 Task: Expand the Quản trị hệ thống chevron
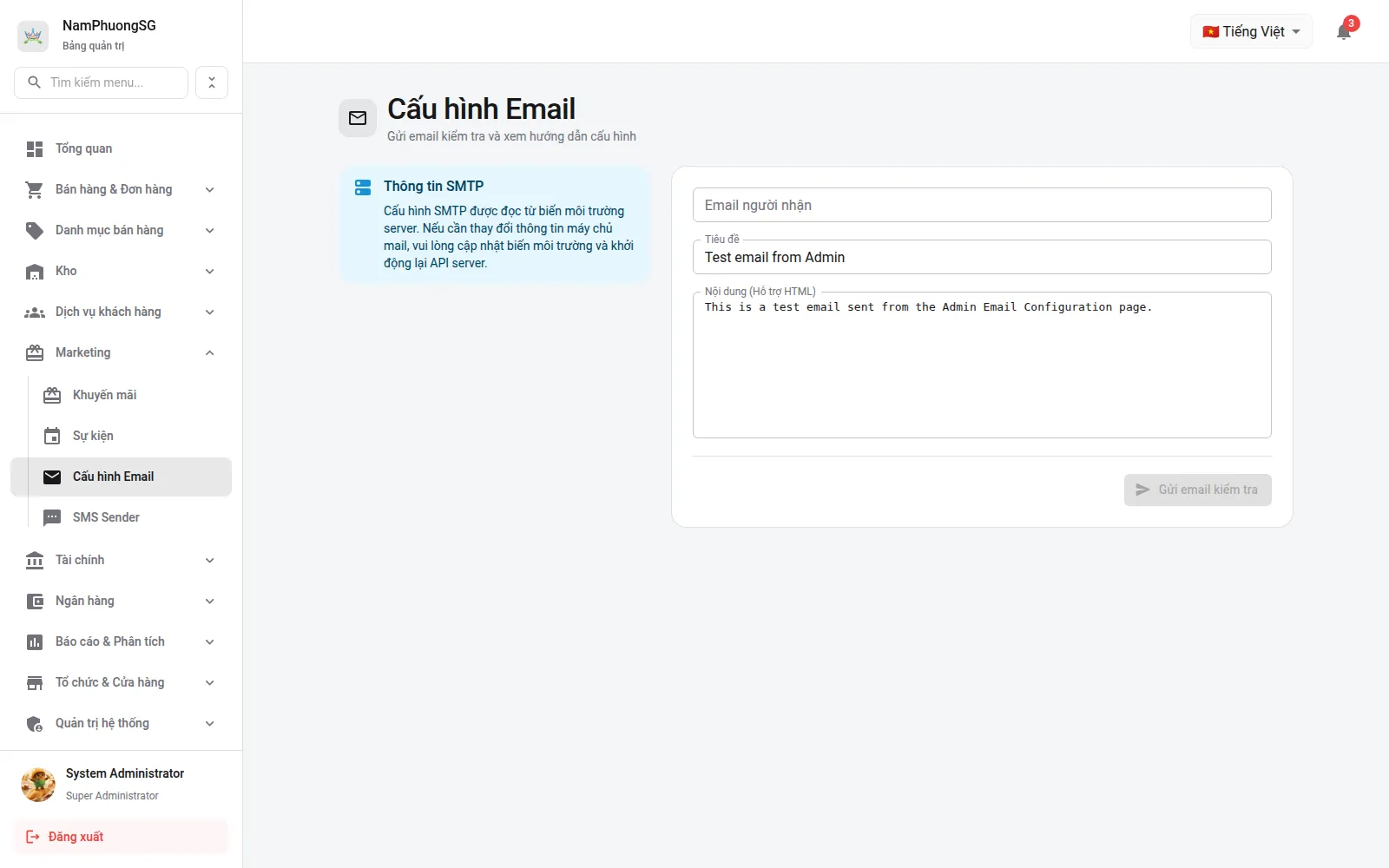[209, 724]
